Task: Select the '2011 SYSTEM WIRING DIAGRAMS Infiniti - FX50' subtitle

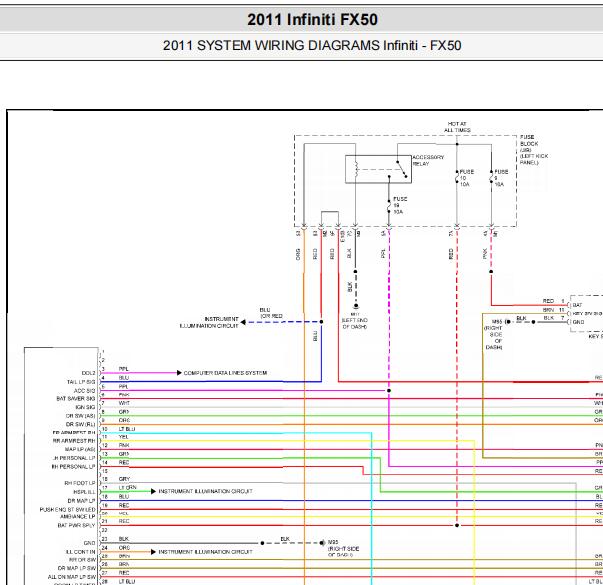Action: point(312,45)
